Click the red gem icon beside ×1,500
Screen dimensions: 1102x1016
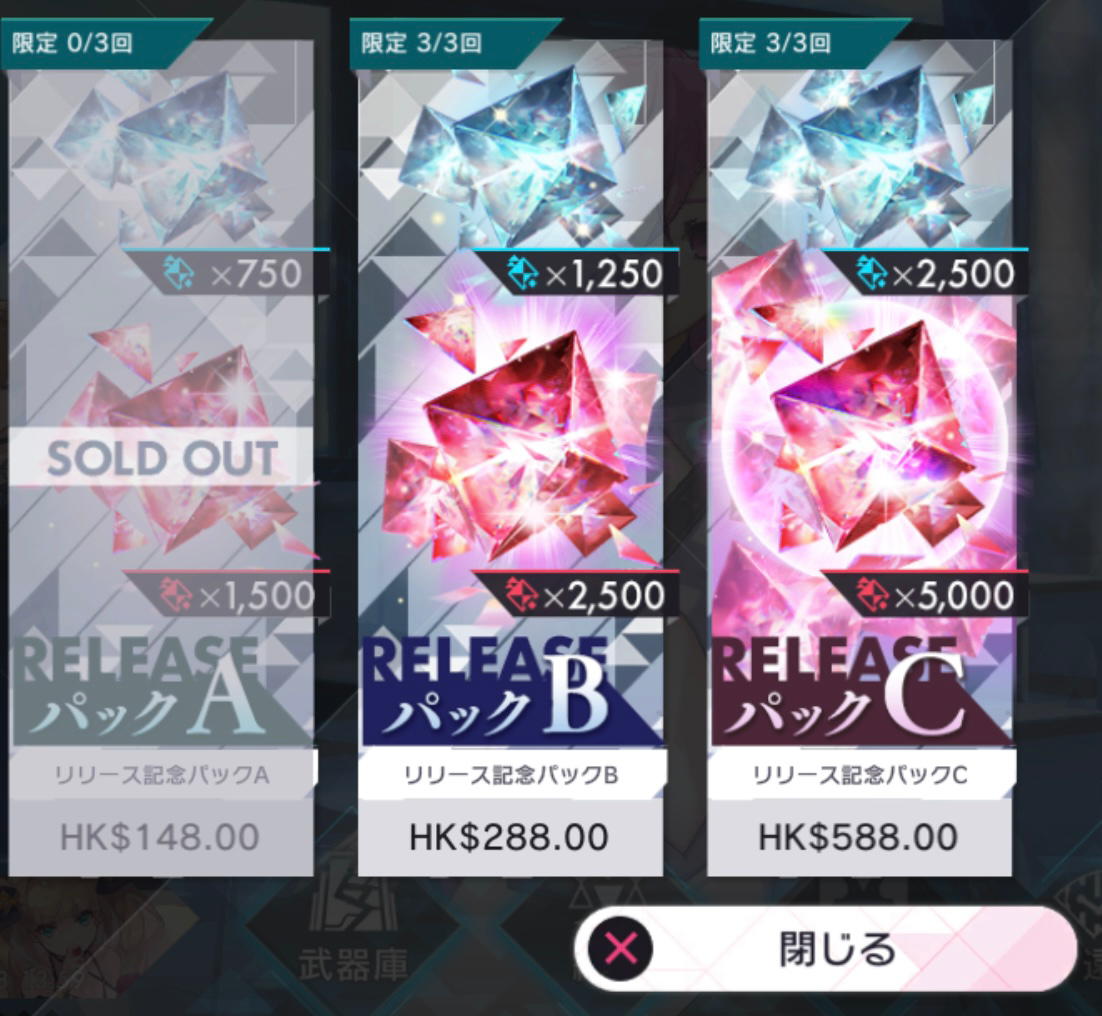tap(176, 595)
